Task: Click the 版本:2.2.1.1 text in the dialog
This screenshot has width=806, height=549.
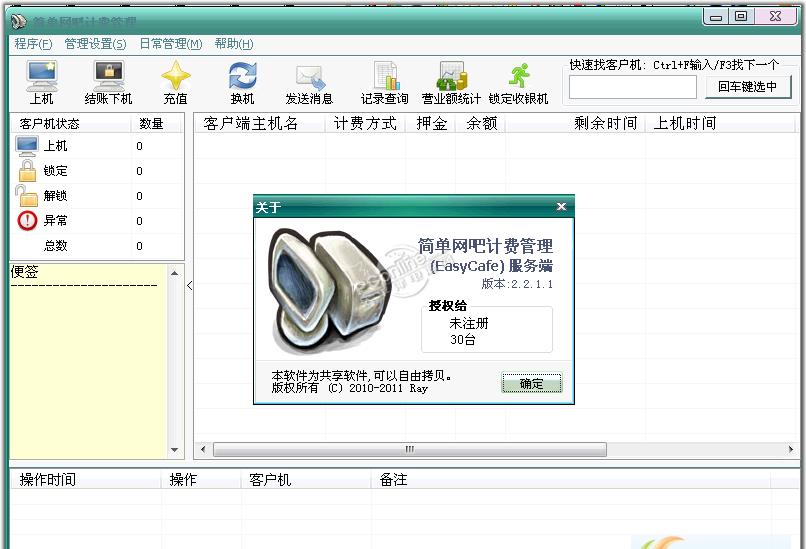Action: click(517, 284)
